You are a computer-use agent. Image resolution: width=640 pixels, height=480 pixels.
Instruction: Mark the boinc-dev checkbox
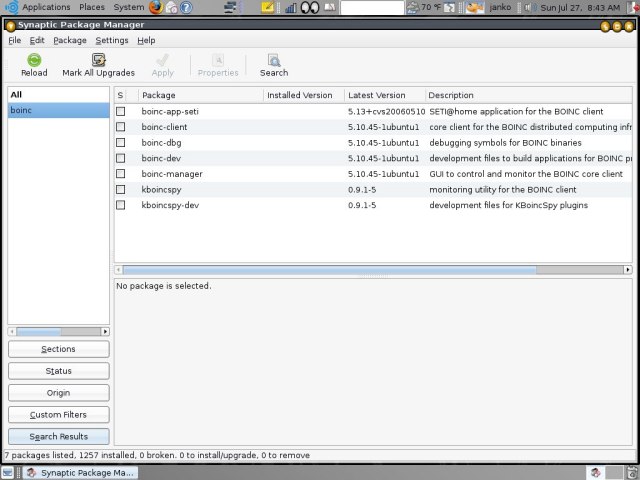tap(120, 158)
